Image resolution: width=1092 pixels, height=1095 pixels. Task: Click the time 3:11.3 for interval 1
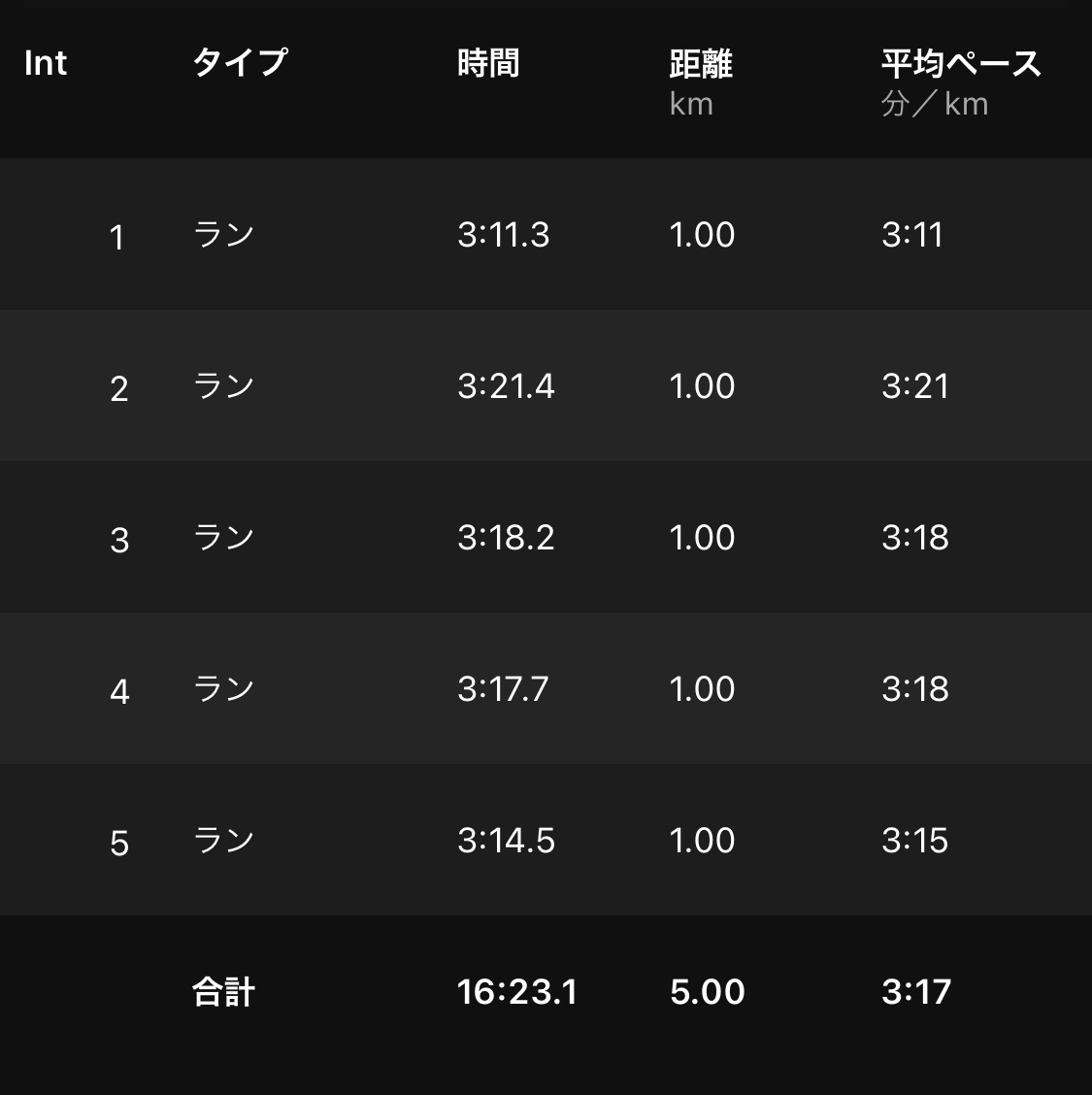tap(502, 234)
